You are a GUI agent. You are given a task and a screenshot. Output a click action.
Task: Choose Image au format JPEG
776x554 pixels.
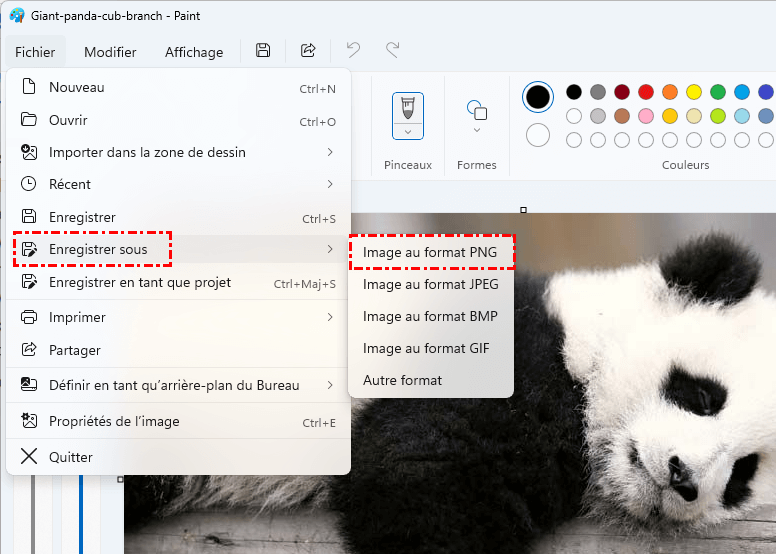(x=430, y=284)
